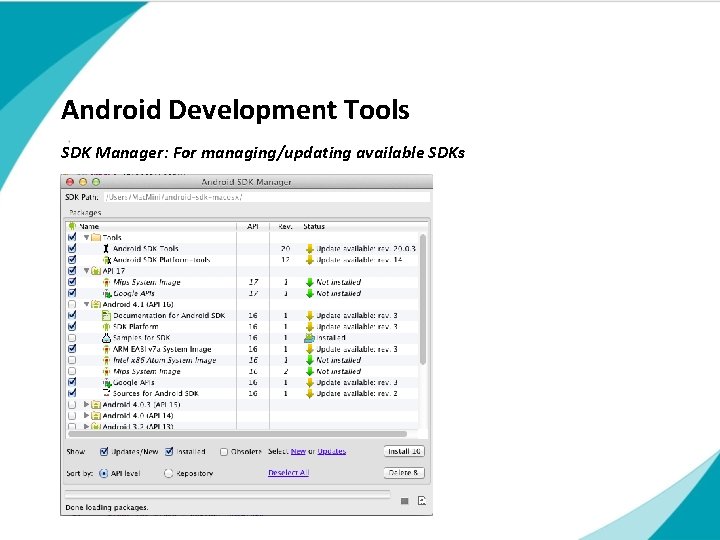Click the Tools folder icon

[96, 237]
